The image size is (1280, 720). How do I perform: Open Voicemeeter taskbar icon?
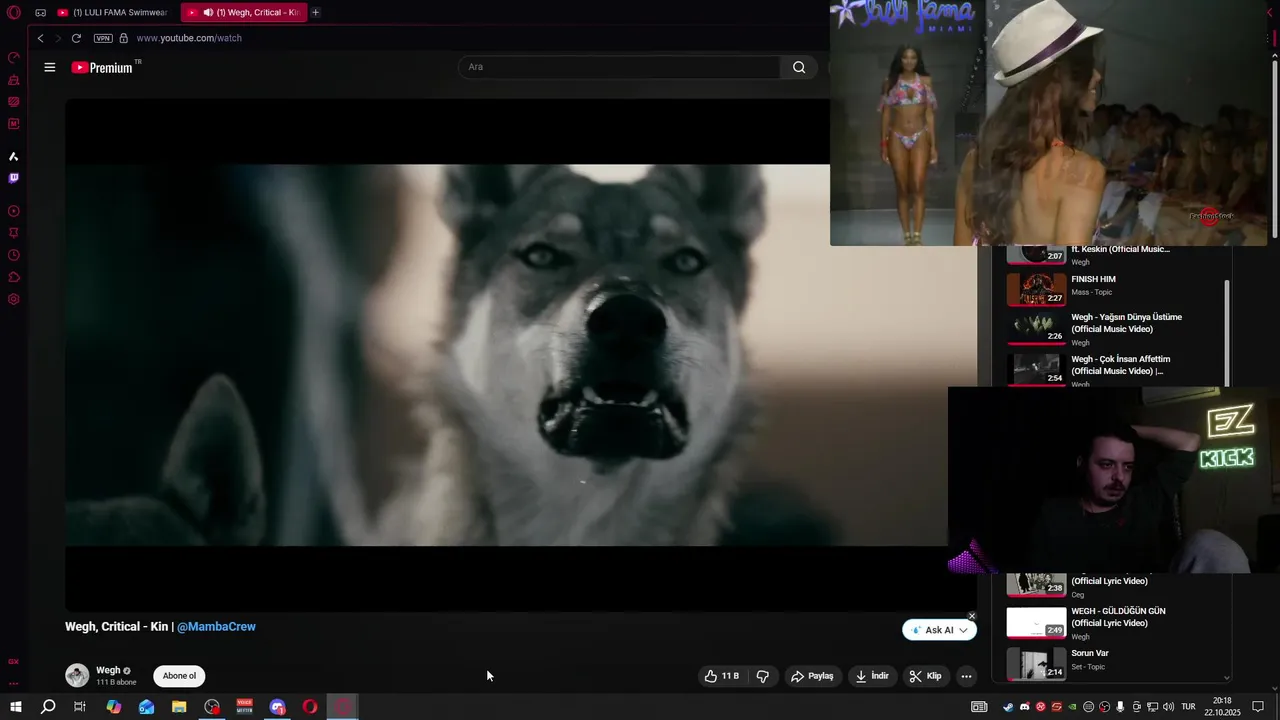245,707
